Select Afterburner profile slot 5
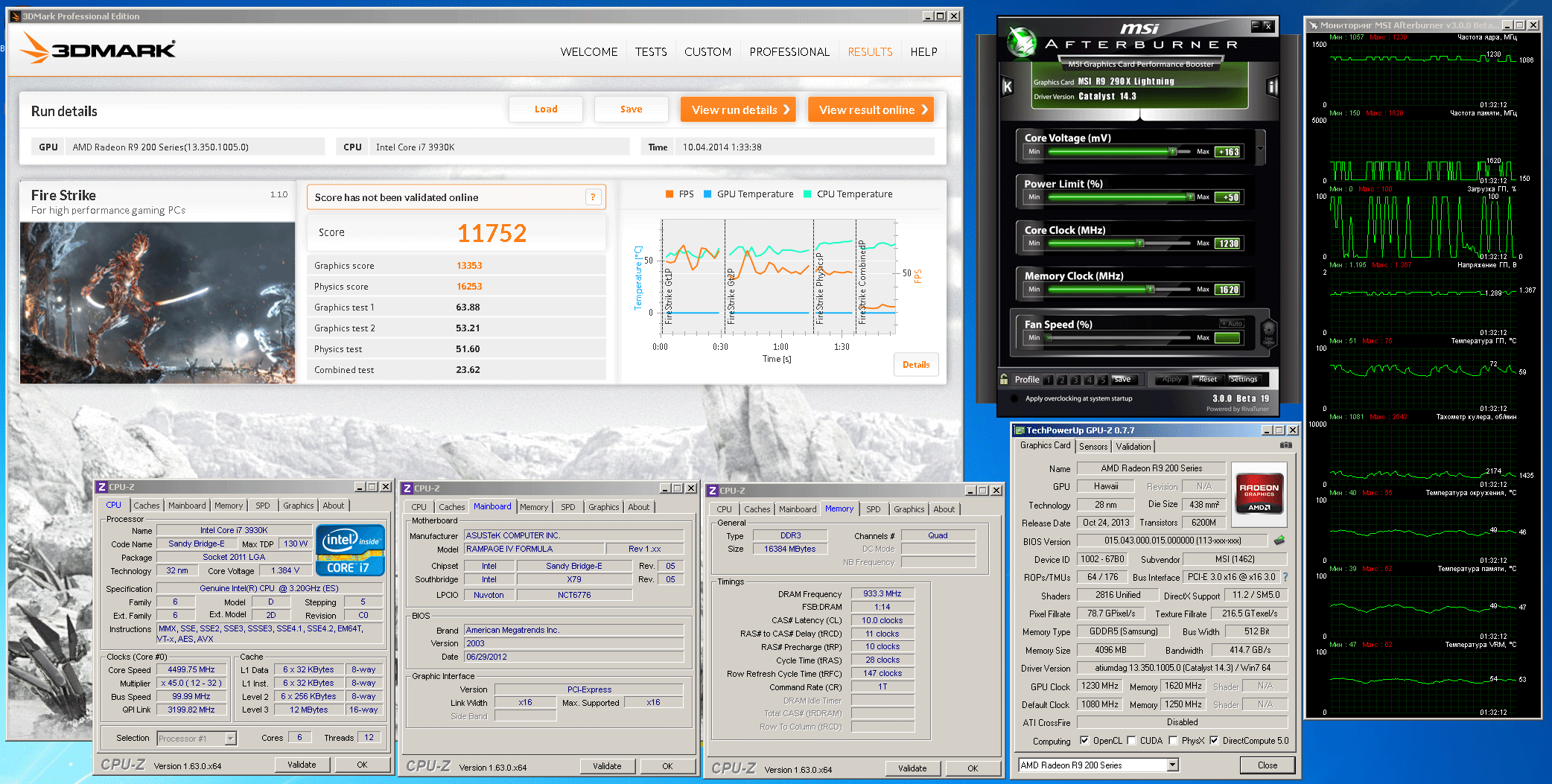Image resolution: width=1552 pixels, height=784 pixels. pyautogui.click(x=1102, y=380)
